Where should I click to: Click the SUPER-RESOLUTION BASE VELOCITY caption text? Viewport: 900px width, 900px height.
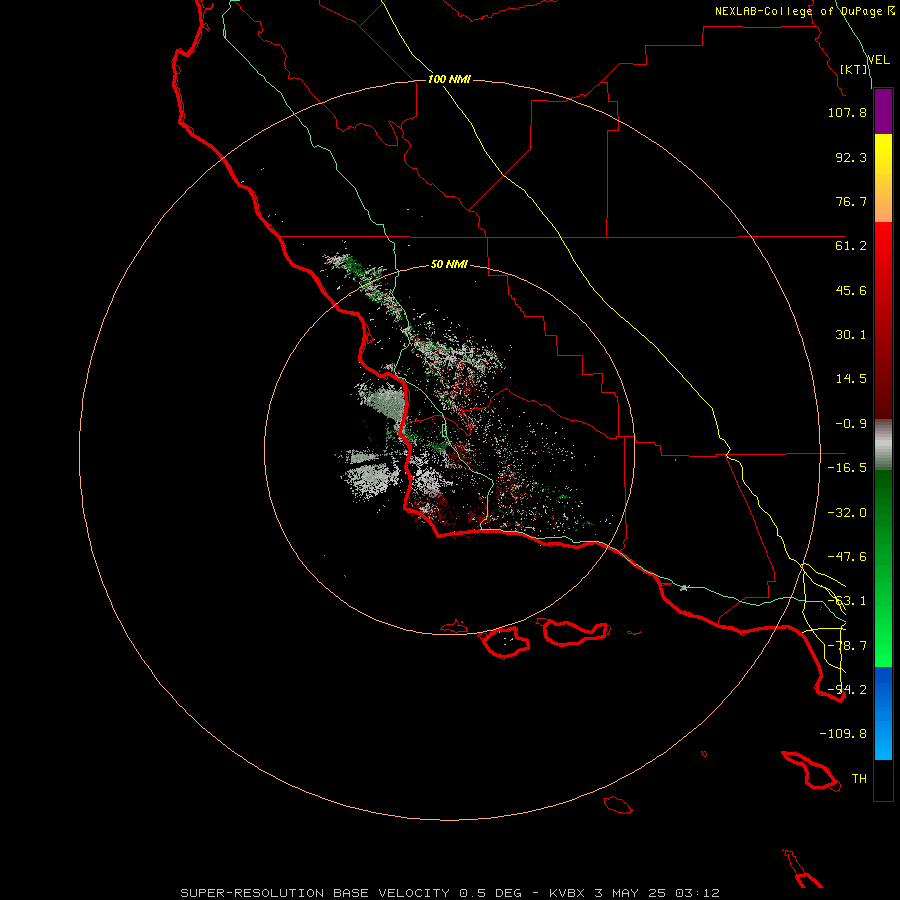[315, 893]
